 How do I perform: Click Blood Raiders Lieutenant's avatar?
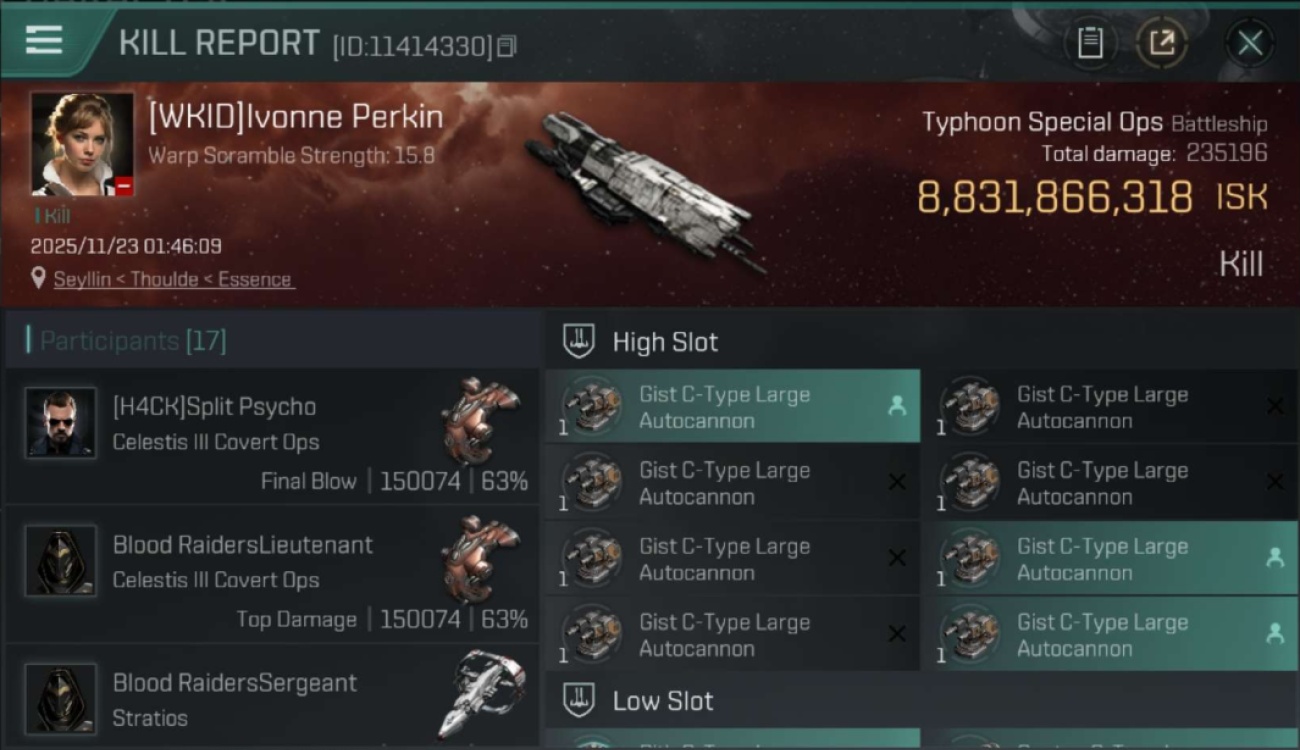61,561
